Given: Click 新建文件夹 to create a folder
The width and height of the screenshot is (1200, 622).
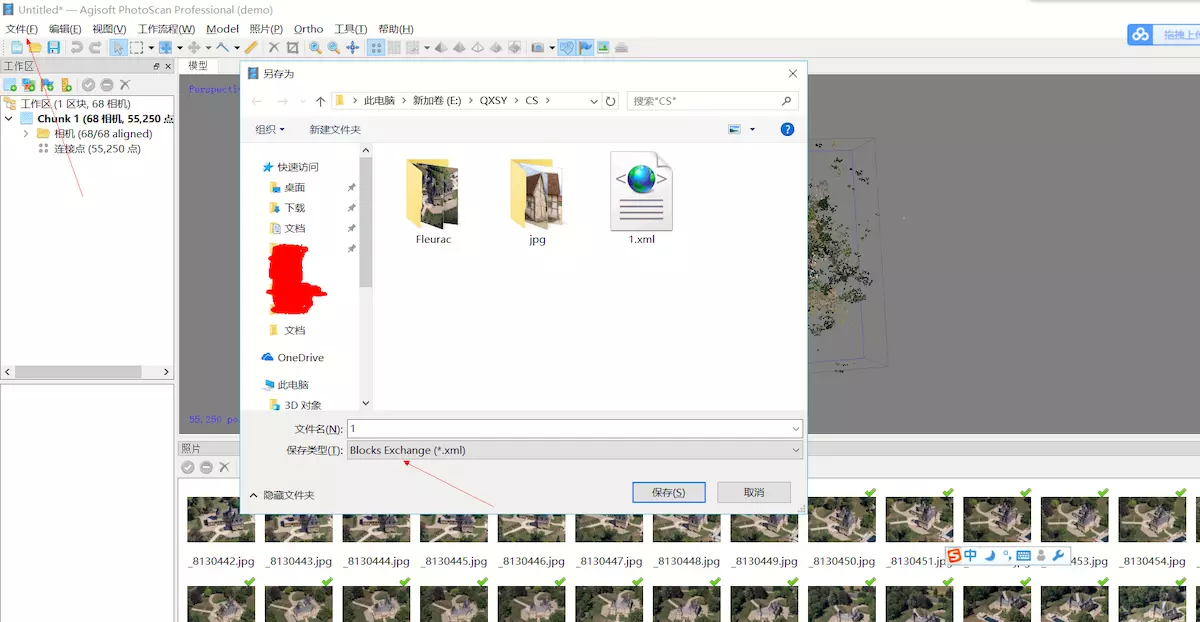Looking at the screenshot, I should point(335,130).
